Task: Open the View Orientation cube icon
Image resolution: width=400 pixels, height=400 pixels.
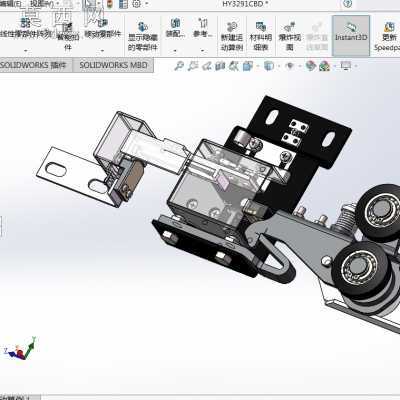Action: coord(248,66)
